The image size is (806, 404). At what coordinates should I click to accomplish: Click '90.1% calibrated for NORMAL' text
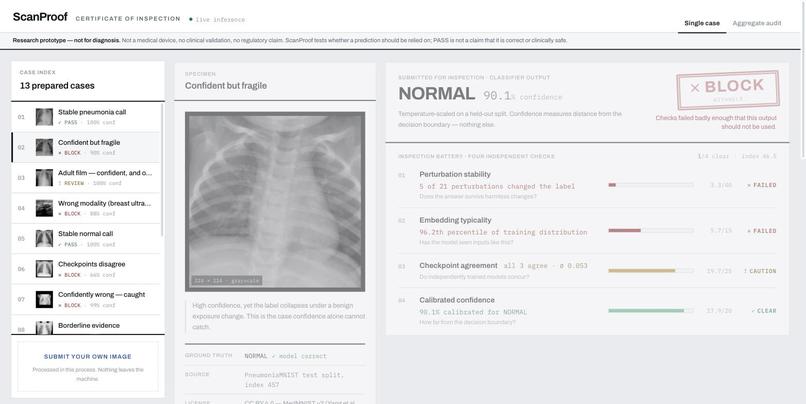point(473,312)
